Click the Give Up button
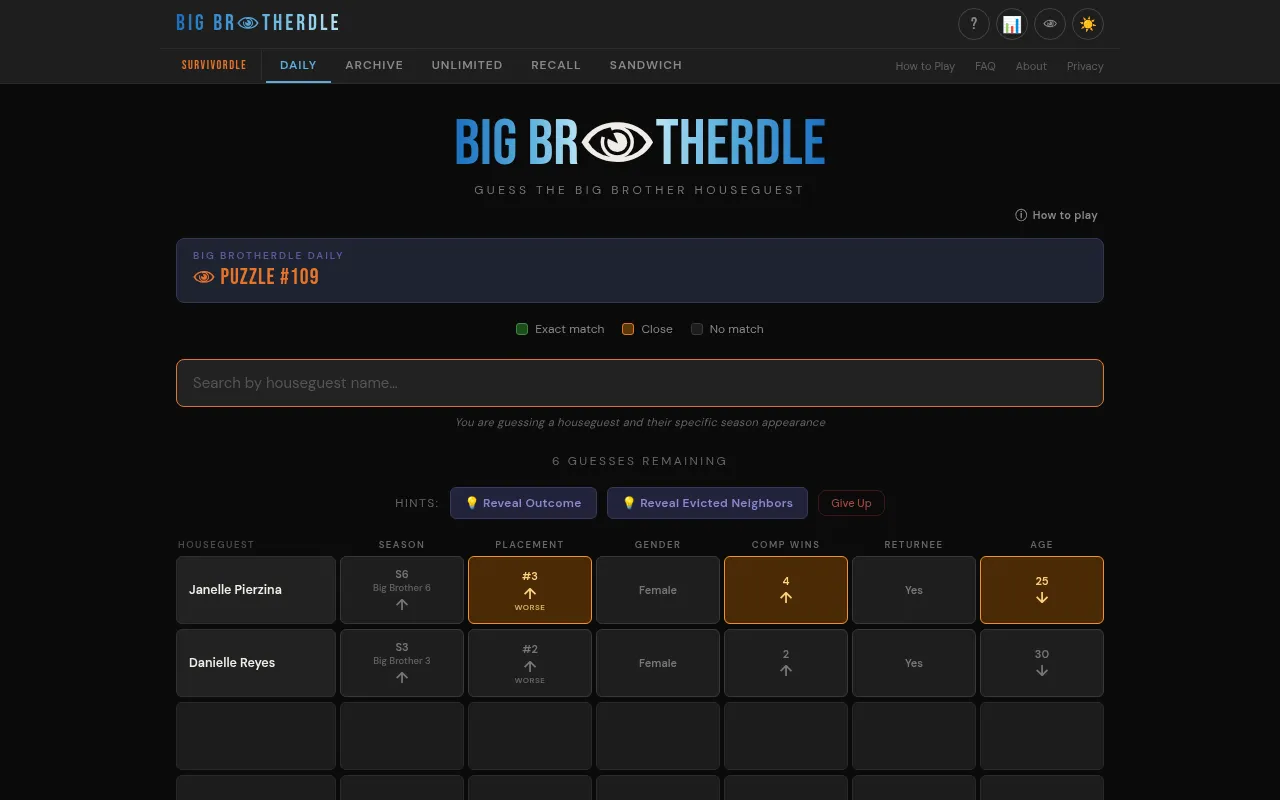The image size is (1280, 800). (851, 503)
